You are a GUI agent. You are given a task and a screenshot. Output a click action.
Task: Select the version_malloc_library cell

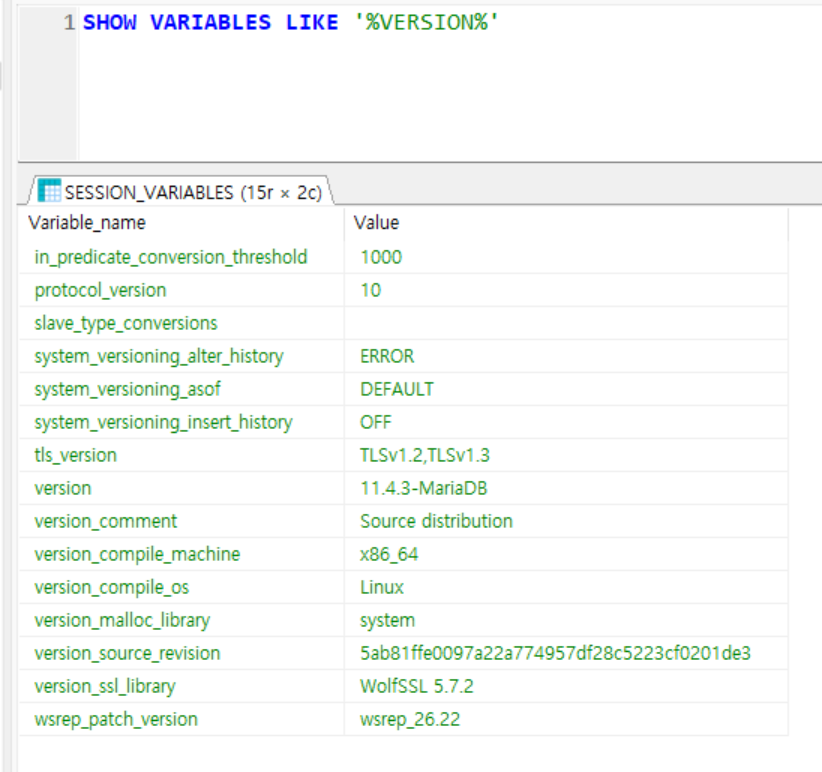[181, 621]
